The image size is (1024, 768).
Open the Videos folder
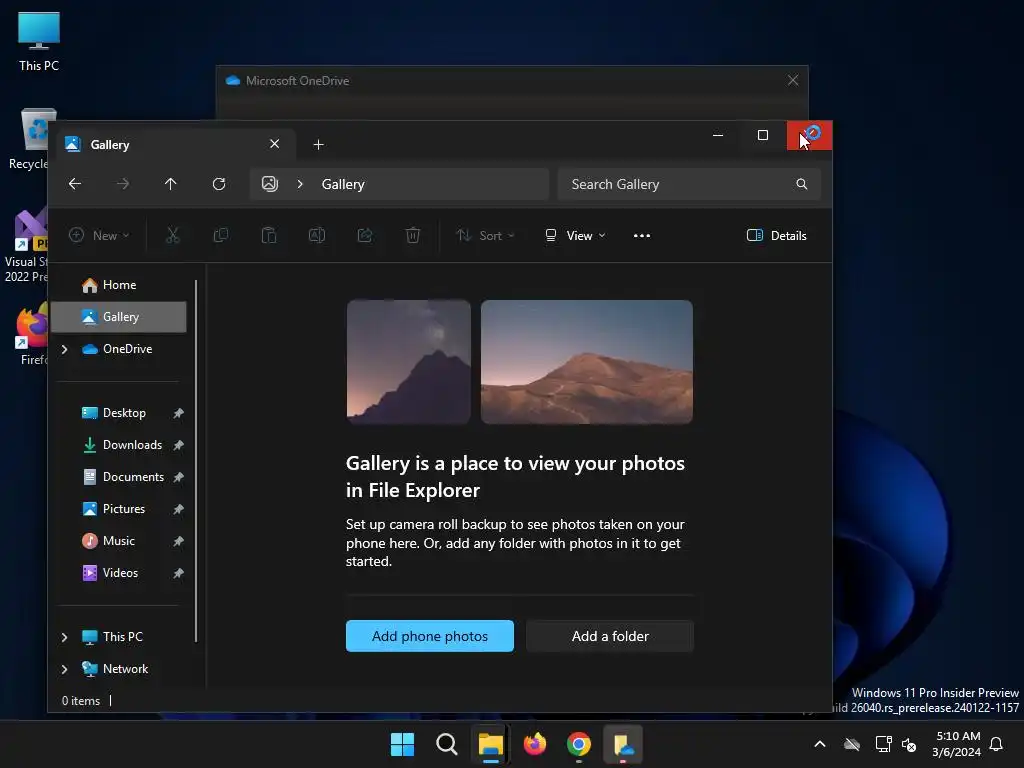click(x=118, y=573)
